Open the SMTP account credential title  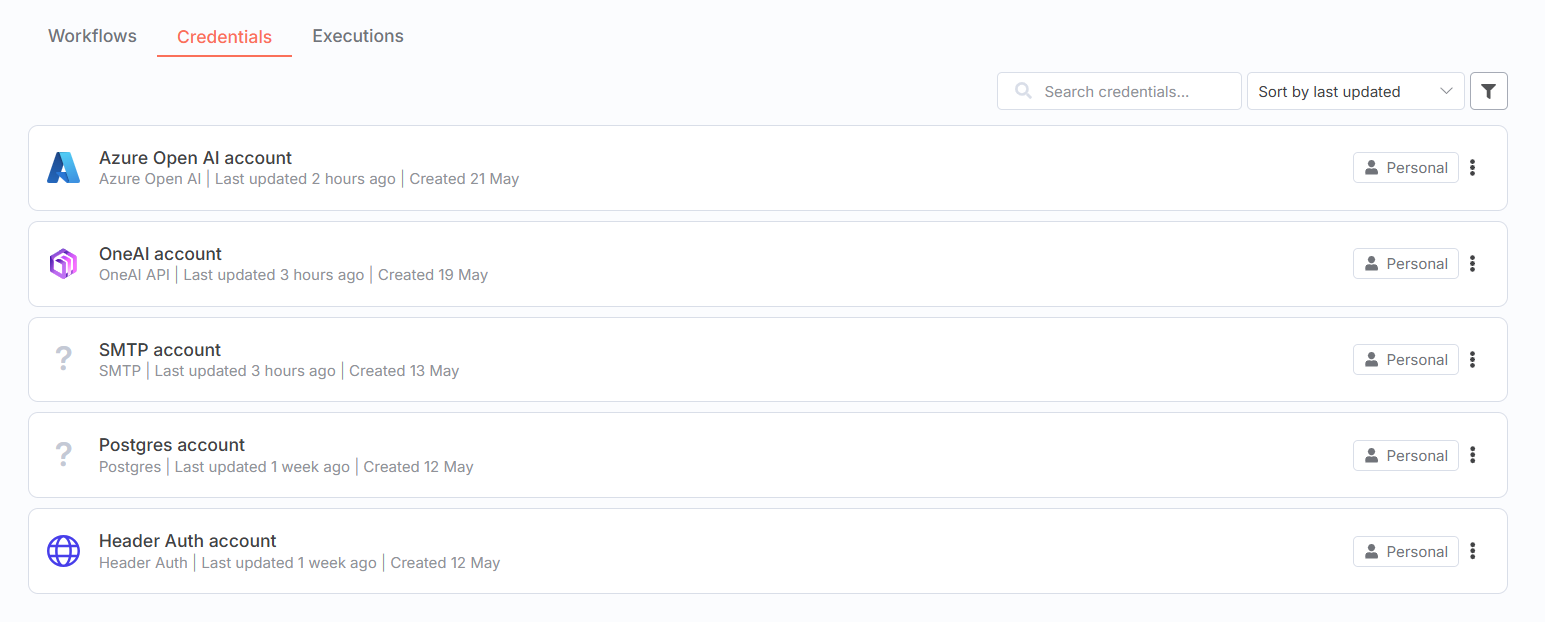(160, 350)
